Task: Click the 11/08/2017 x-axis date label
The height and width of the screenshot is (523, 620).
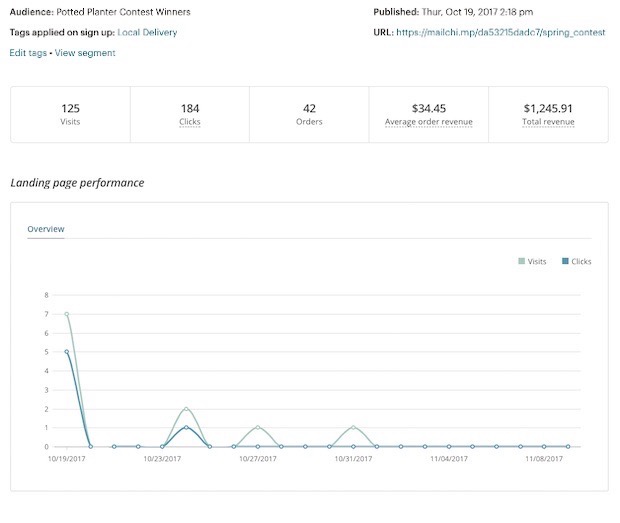Action: (x=544, y=459)
